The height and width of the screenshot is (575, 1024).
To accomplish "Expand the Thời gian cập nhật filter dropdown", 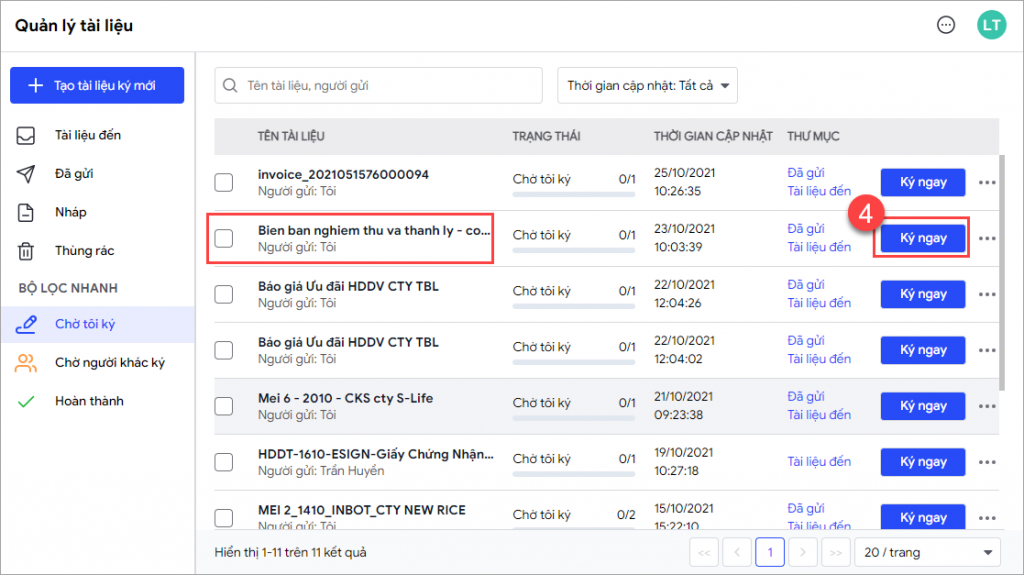I will (647, 86).
